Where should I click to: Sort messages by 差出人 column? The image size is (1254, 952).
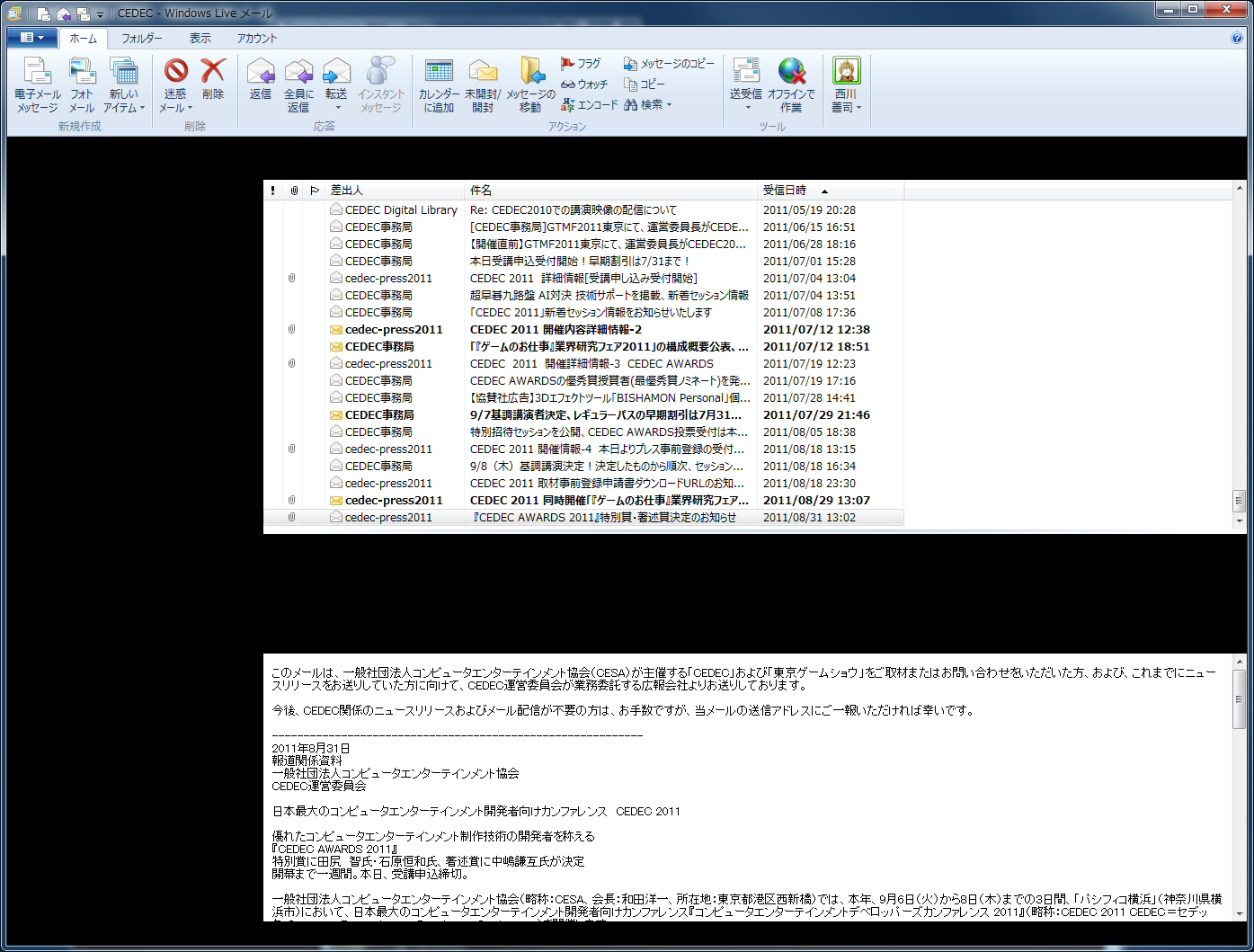(396, 191)
